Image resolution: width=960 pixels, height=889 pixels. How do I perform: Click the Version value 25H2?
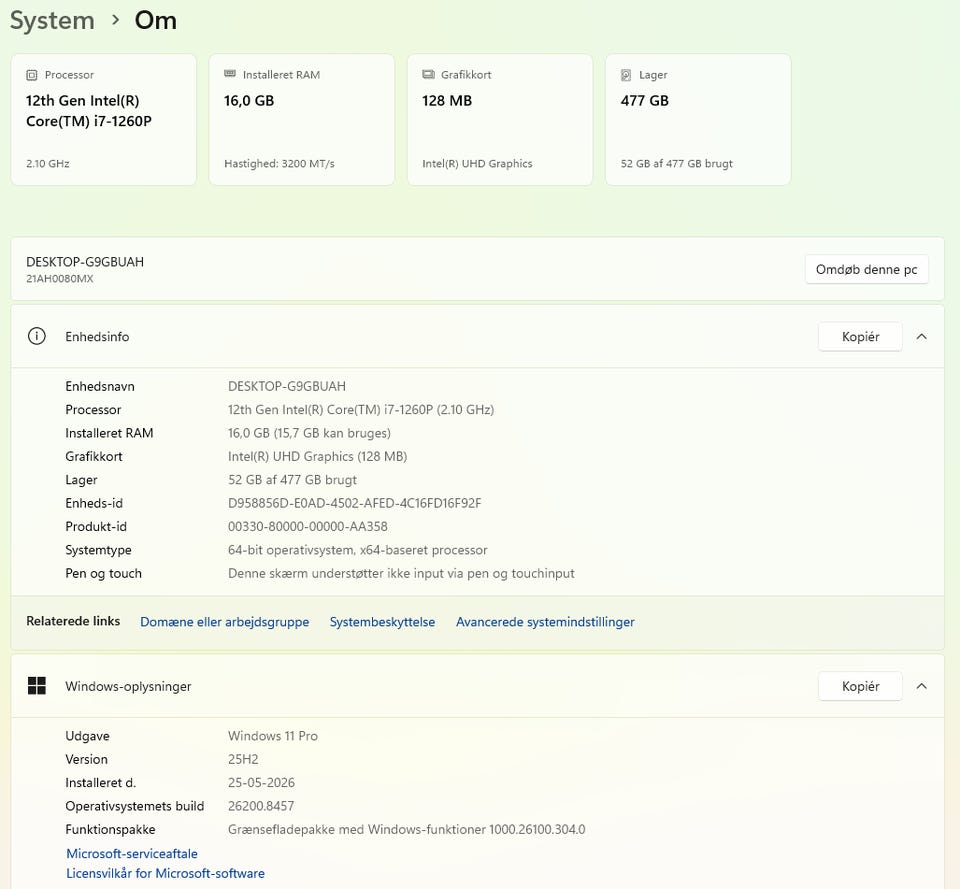[243, 759]
